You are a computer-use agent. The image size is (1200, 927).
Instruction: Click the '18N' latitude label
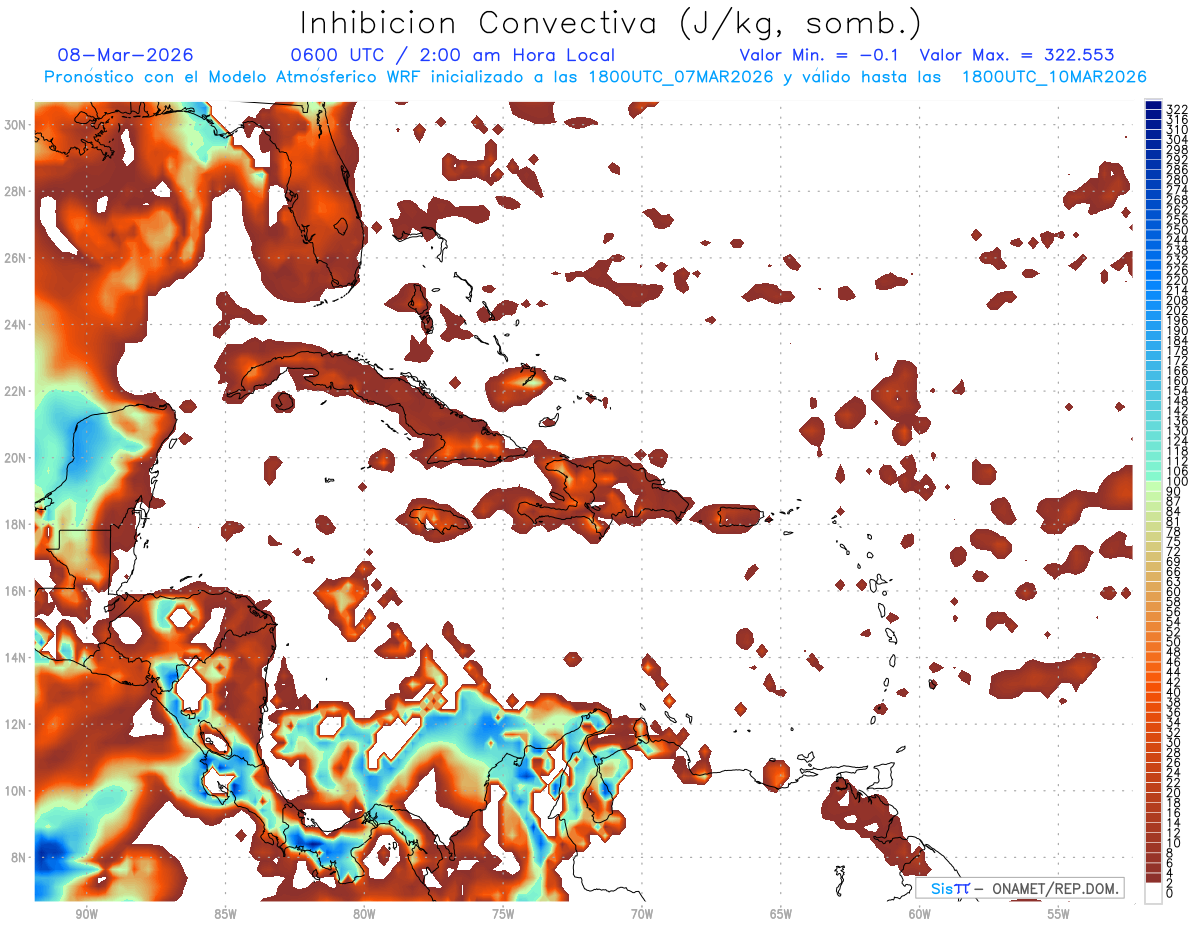(16, 524)
